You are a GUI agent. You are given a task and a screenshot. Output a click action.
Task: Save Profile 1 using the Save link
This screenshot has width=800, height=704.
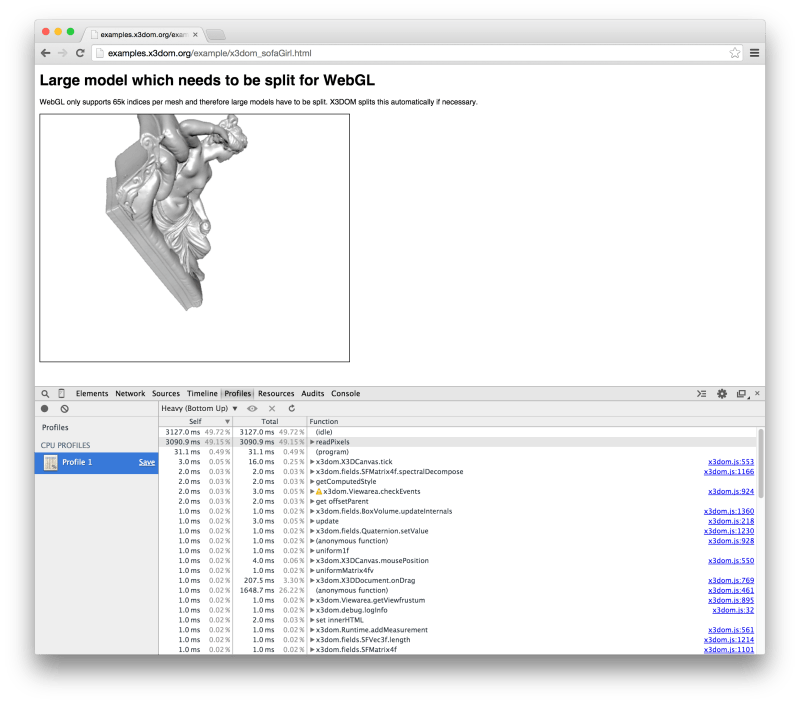tap(146, 462)
